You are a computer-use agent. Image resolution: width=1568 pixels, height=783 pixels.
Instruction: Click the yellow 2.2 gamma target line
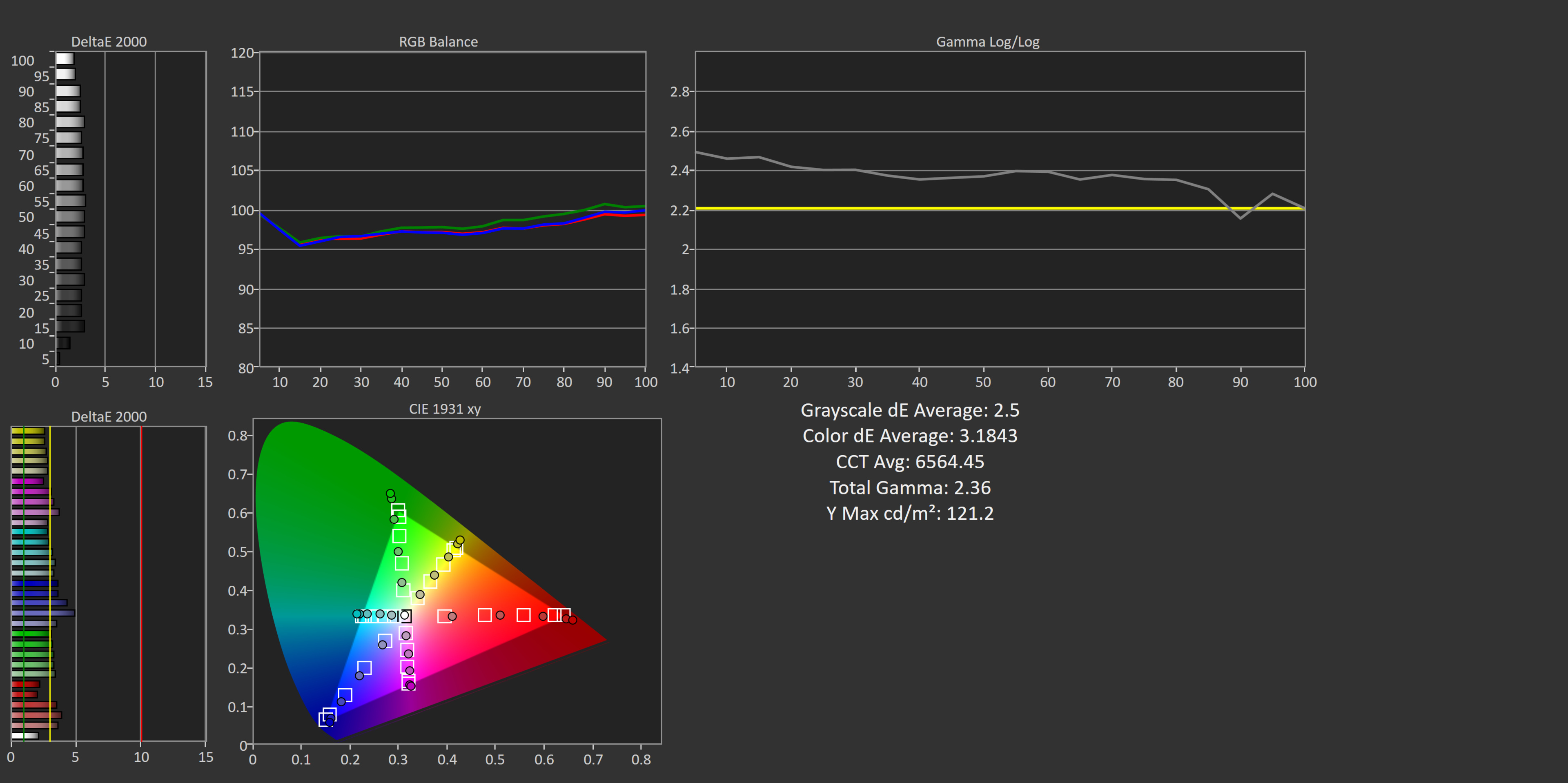click(974, 208)
